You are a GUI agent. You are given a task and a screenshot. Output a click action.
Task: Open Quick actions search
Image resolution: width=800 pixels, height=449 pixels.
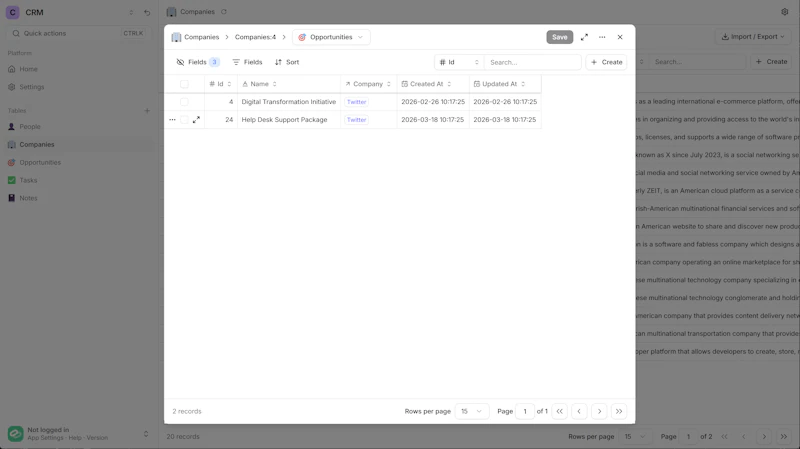pos(78,33)
